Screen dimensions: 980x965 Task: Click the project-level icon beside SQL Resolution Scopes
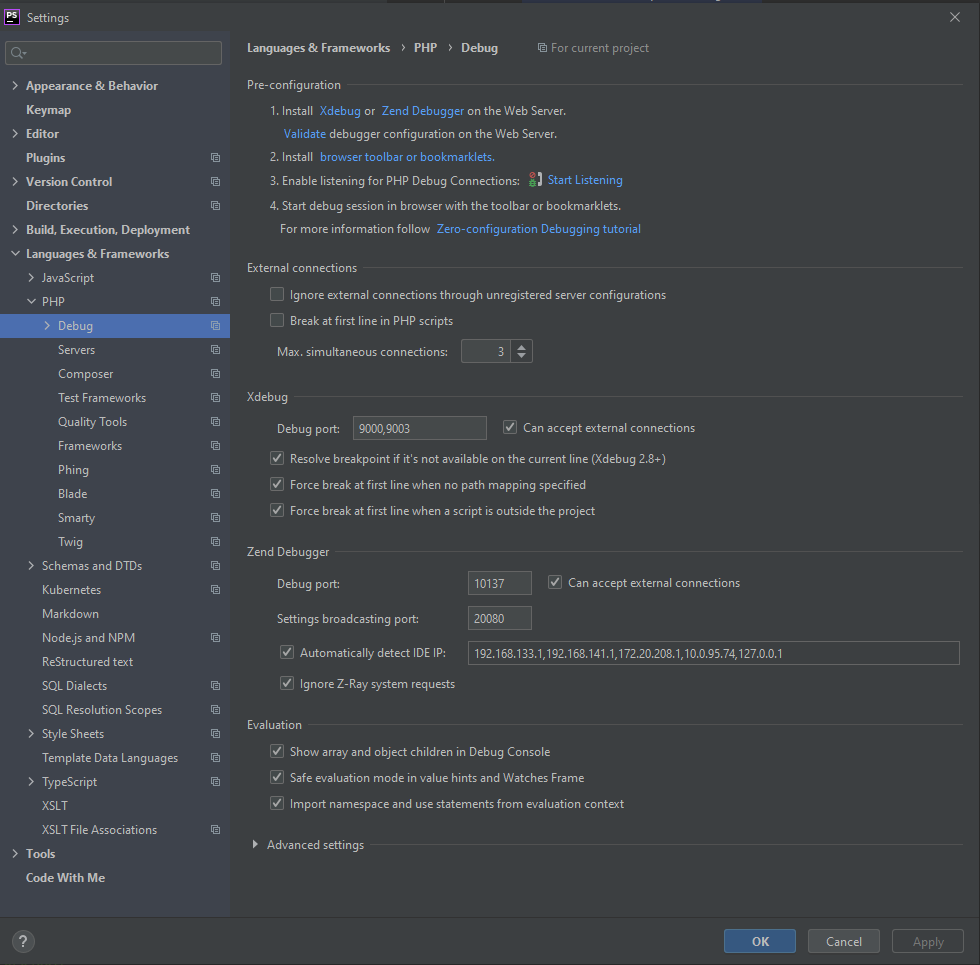215,710
